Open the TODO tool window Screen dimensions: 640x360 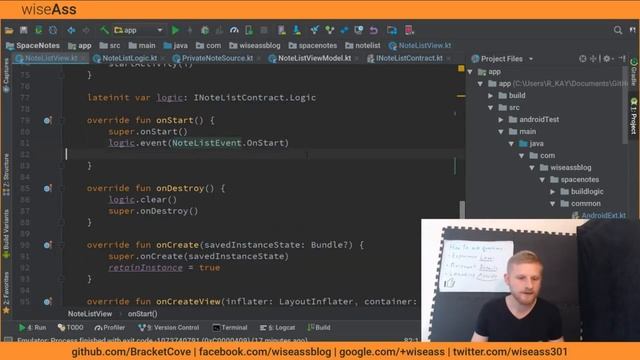(71, 328)
